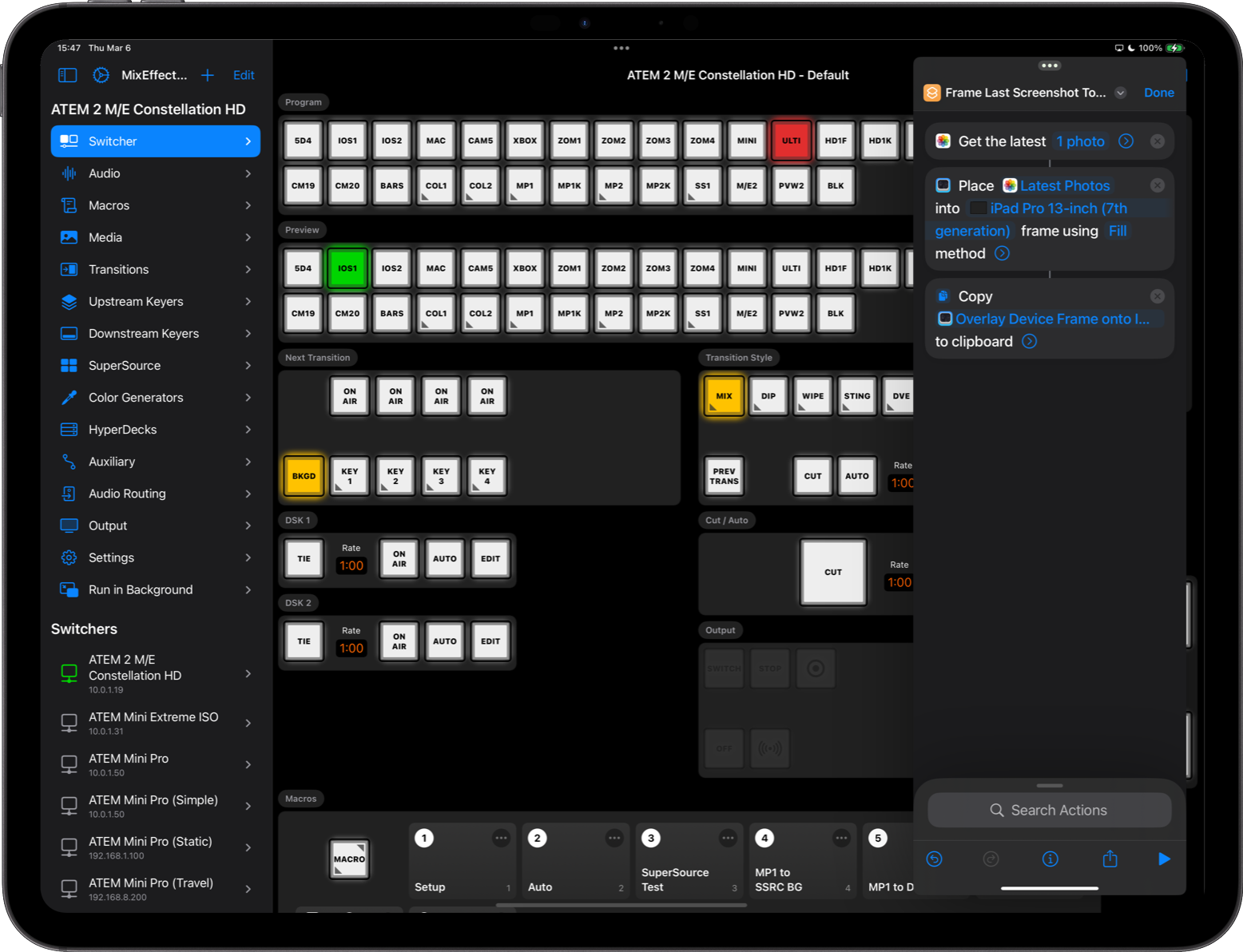Click the MACRO record button
The width and height of the screenshot is (1243, 952).
coord(349,859)
